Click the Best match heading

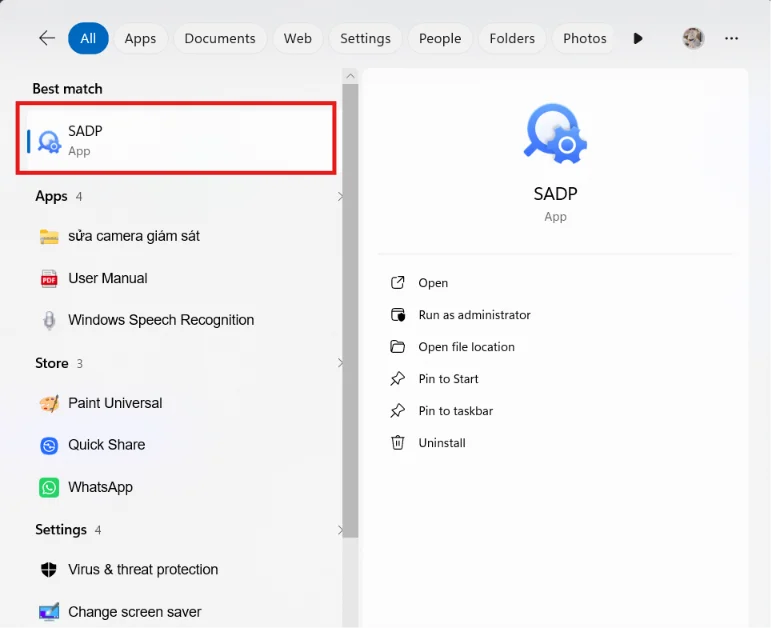point(67,89)
